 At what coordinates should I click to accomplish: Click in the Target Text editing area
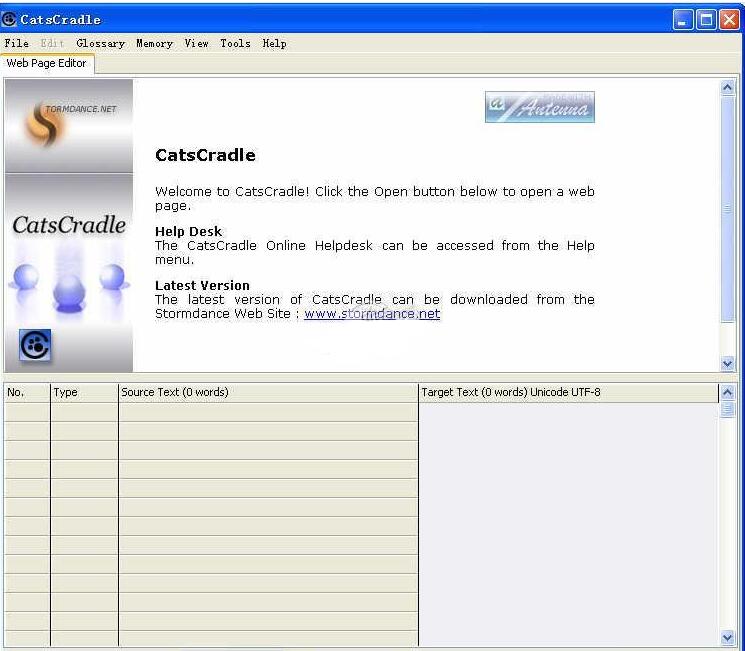pos(569,524)
